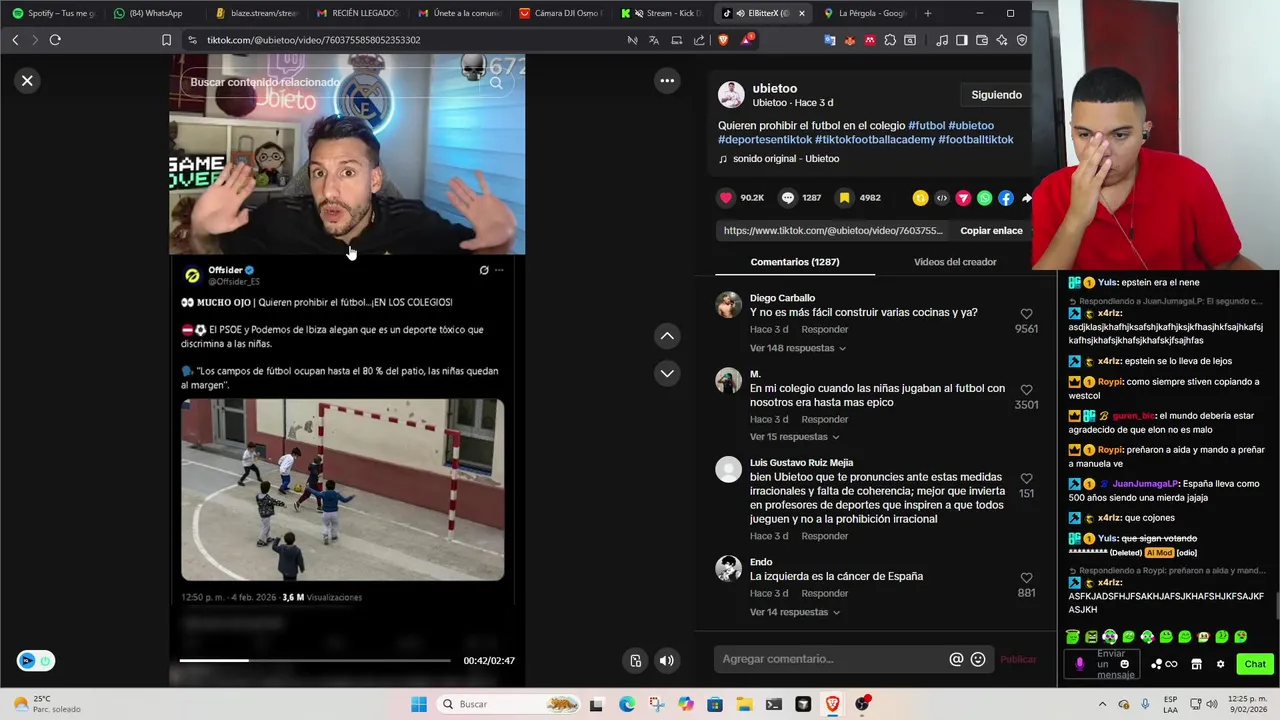
Task: Switch to the Videos del creador tab
Action: [955, 262]
